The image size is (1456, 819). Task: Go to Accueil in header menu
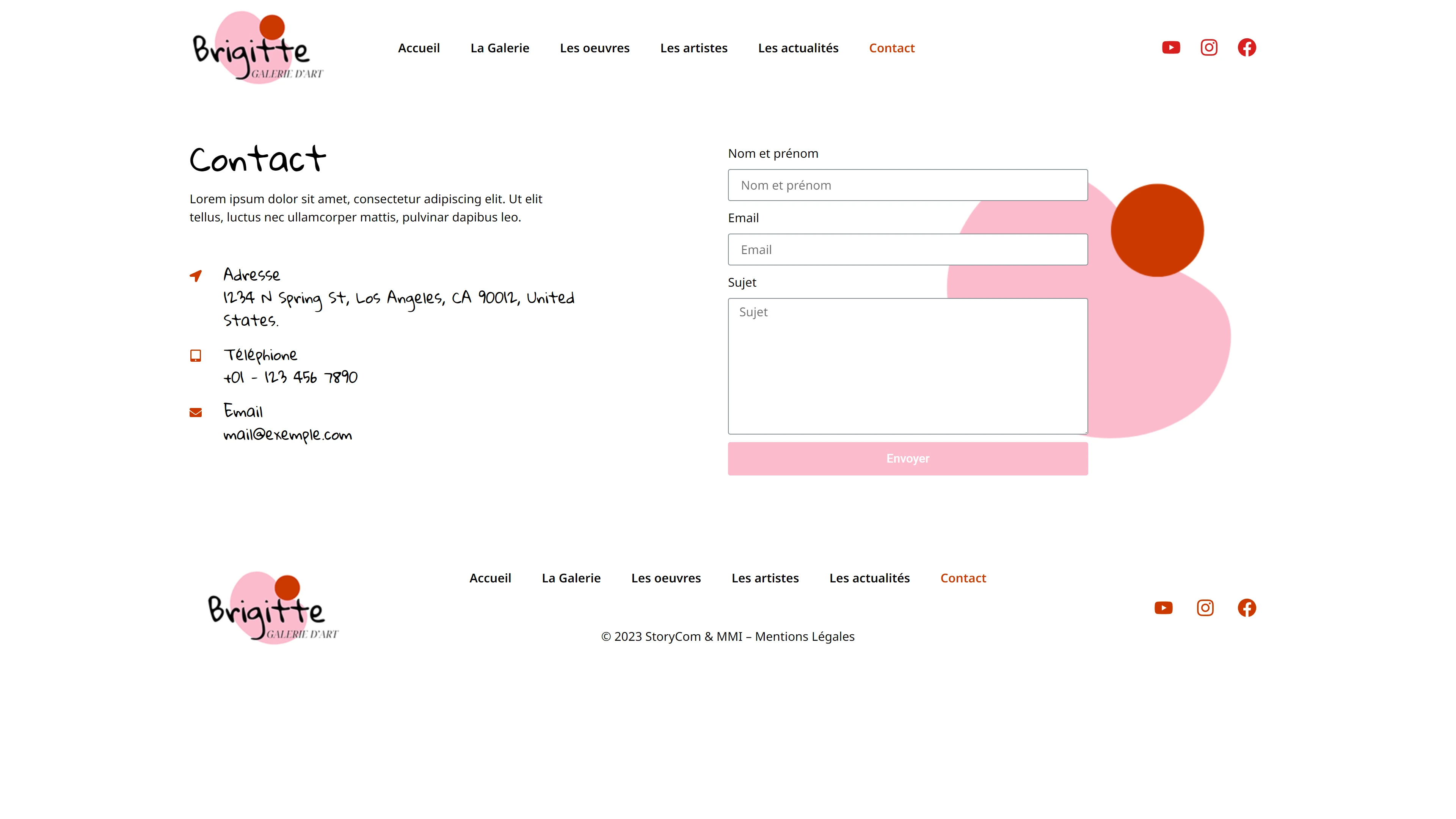pos(419,48)
